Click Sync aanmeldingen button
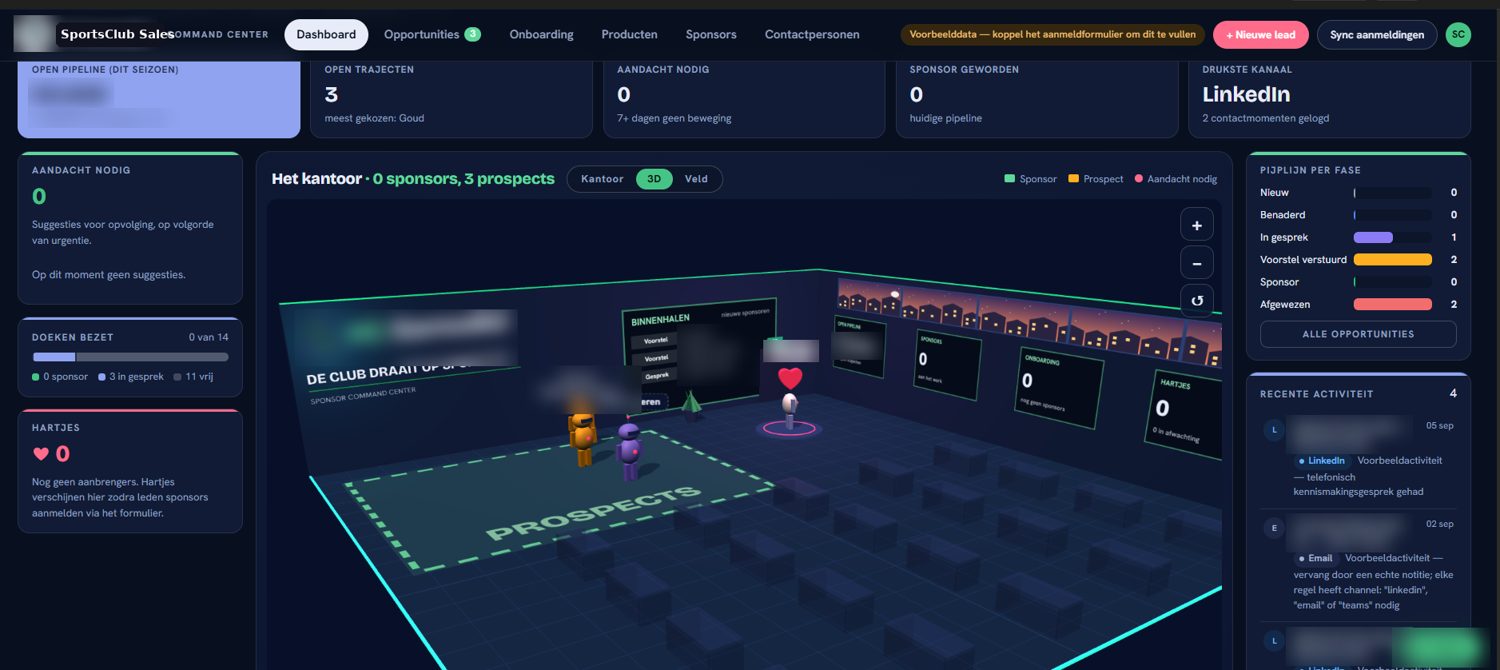 click(1376, 34)
